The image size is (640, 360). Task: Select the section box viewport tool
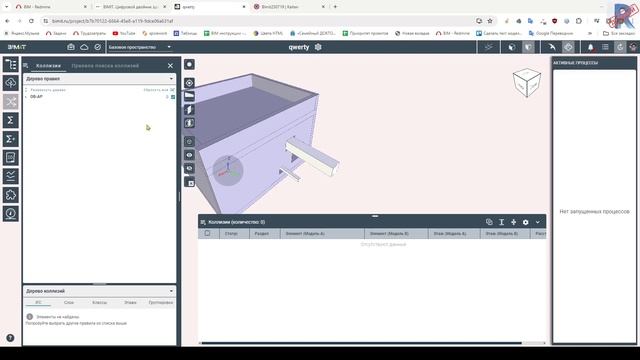(x=189, y=123)
